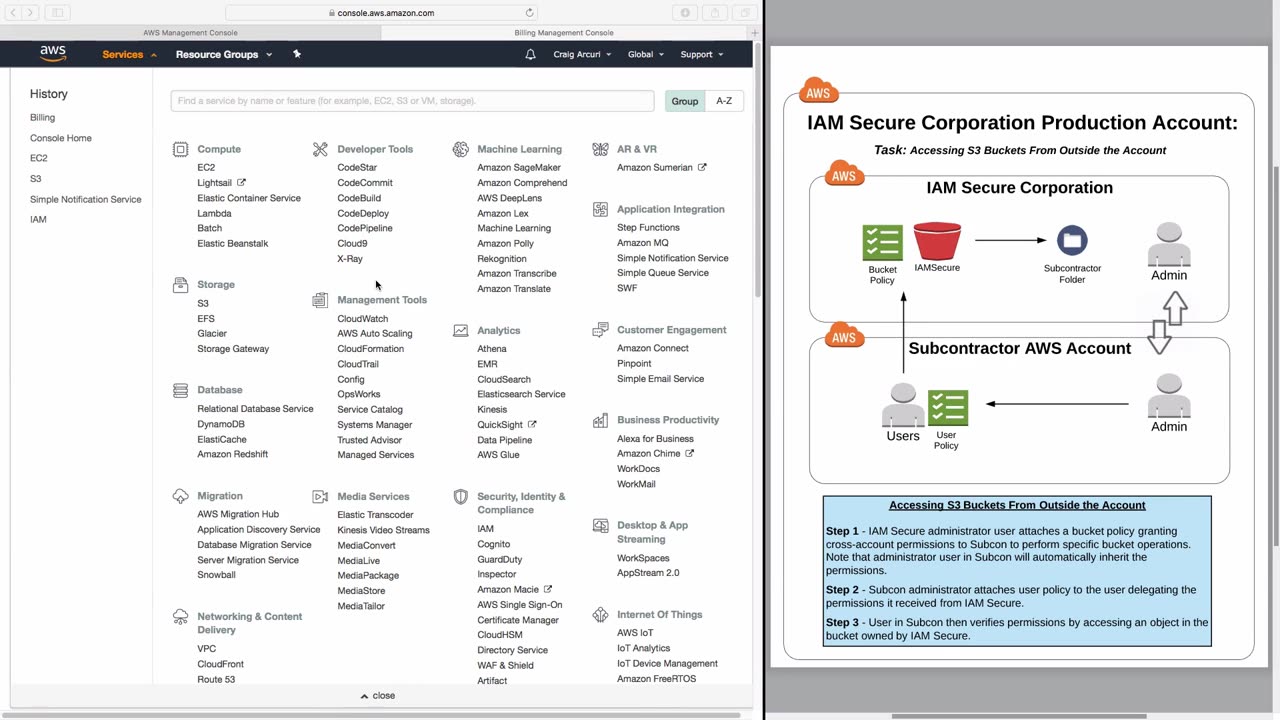Click the Safari back arrow
This screenshot has width=1280, height=720.
coord(14,13)
